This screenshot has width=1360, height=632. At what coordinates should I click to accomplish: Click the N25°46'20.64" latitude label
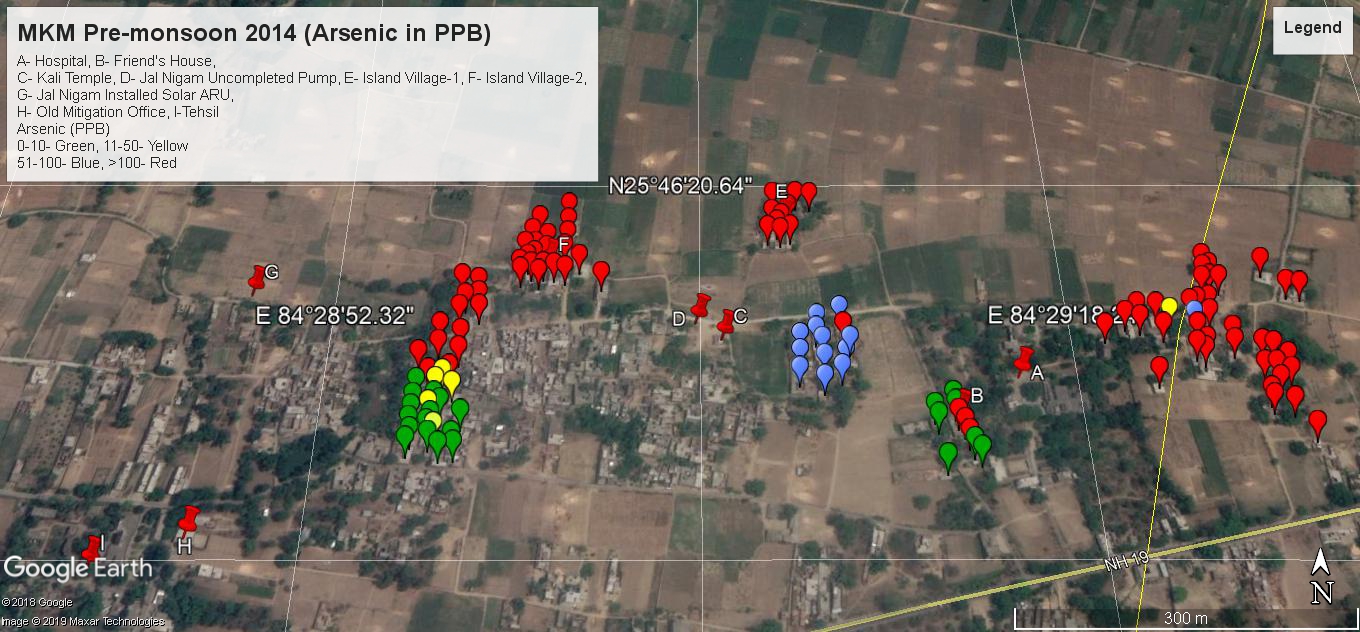pos(680,186)
